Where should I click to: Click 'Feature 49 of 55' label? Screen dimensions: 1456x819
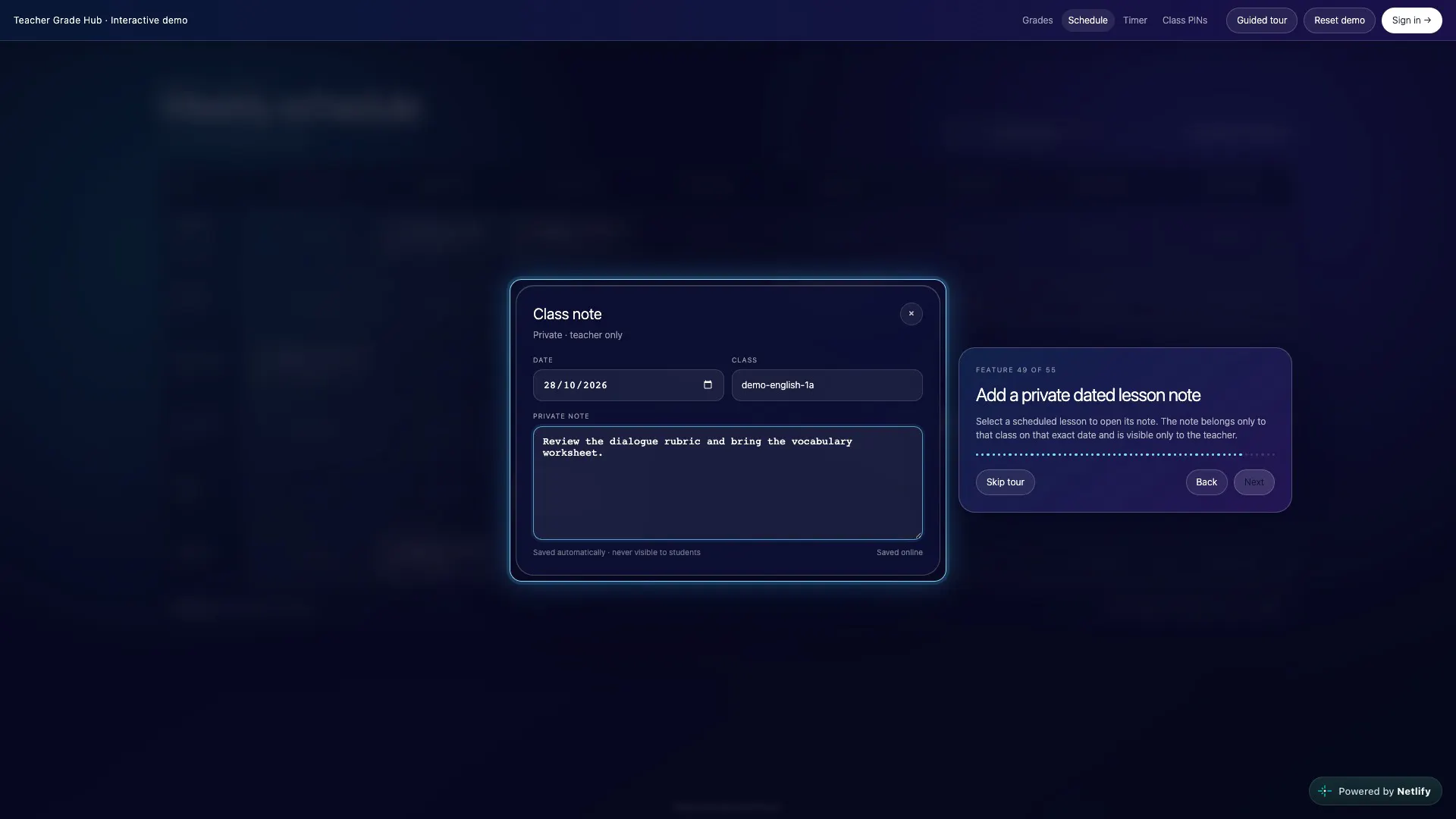pyautogui.click(x=1015, y=370)
